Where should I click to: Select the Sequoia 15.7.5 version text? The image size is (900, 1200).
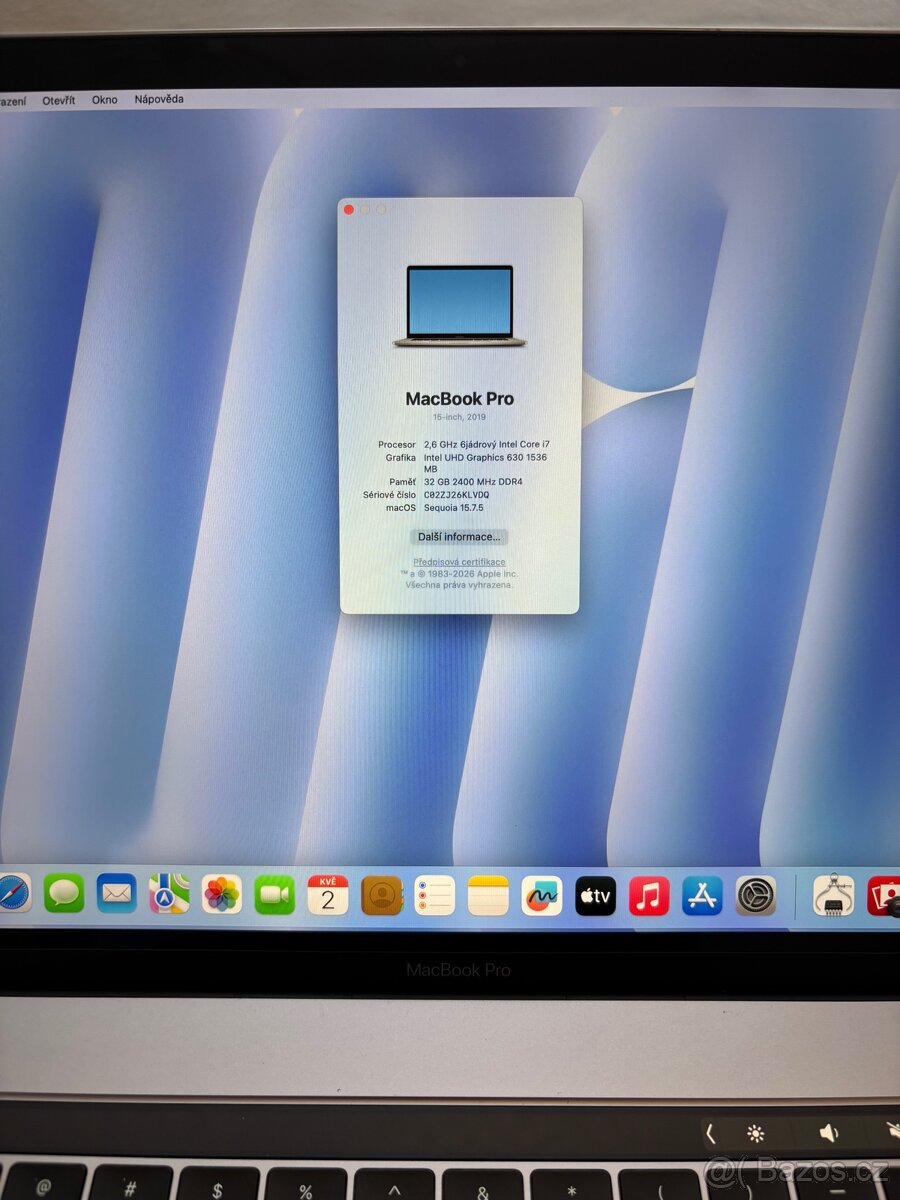point(454,508)
